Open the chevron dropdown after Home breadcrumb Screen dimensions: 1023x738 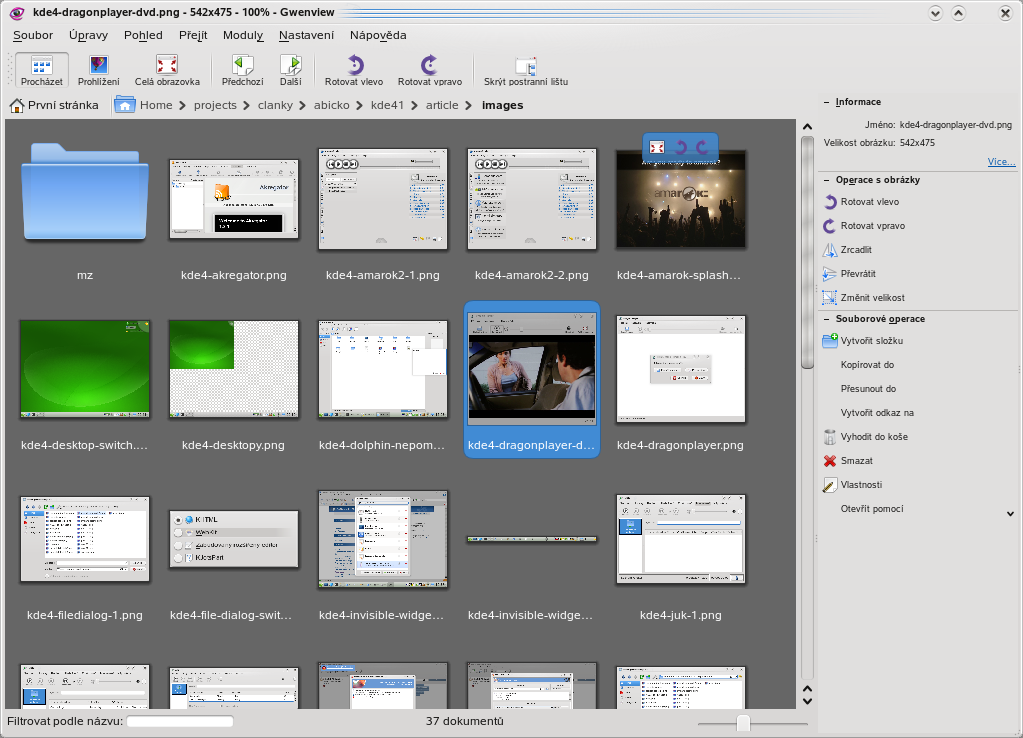click(182, 106)
